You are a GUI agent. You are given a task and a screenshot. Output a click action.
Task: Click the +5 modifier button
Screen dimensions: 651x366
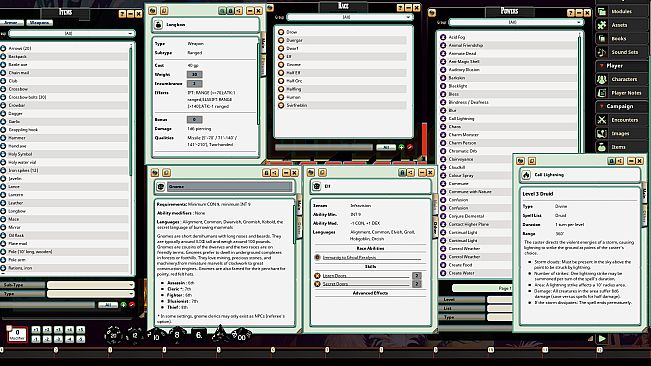81,330
